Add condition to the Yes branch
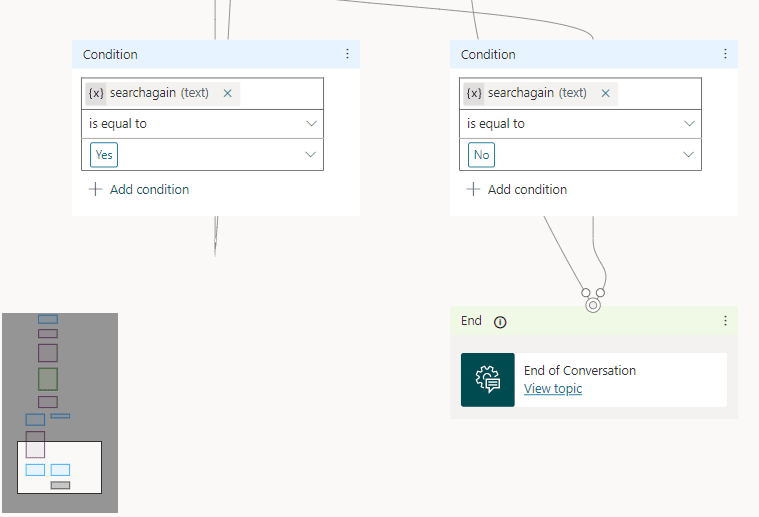 (139, 189)
